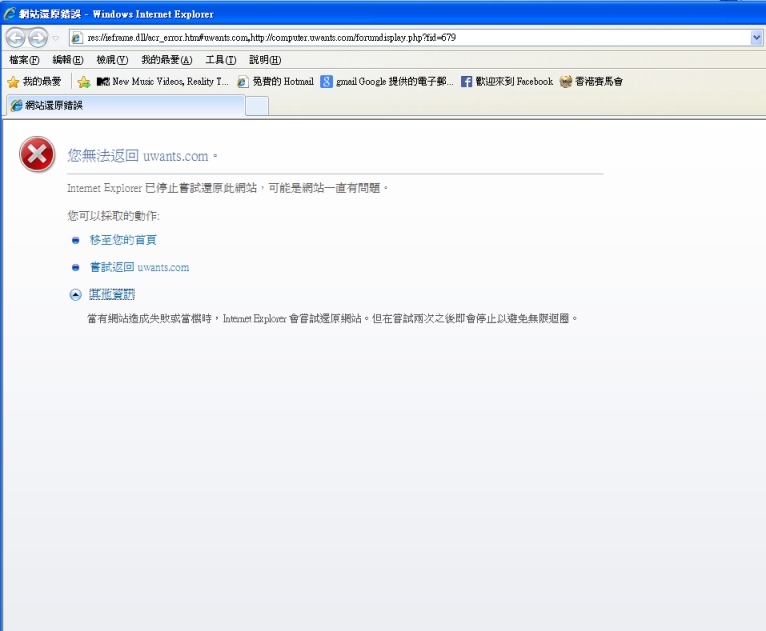Open the 工具(T) menu
766x631 pixels.
[x=221, y=60]
